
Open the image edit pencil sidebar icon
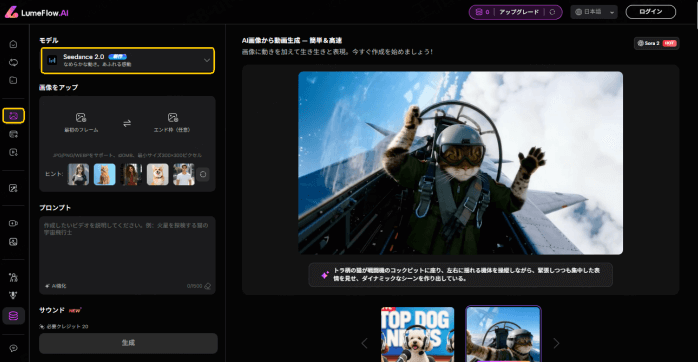13,188
